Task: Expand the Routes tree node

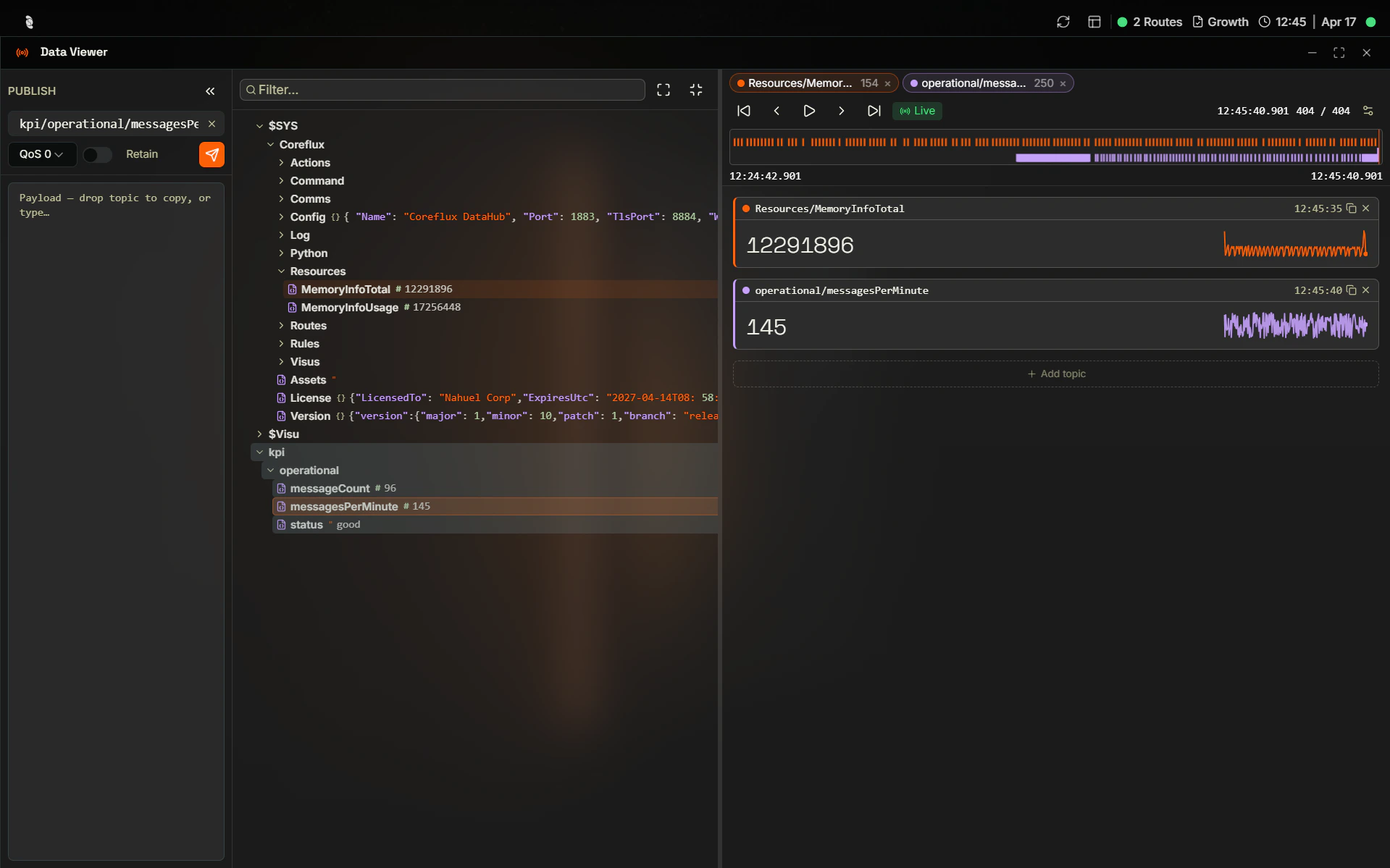Action: click(x=282, y=325)
